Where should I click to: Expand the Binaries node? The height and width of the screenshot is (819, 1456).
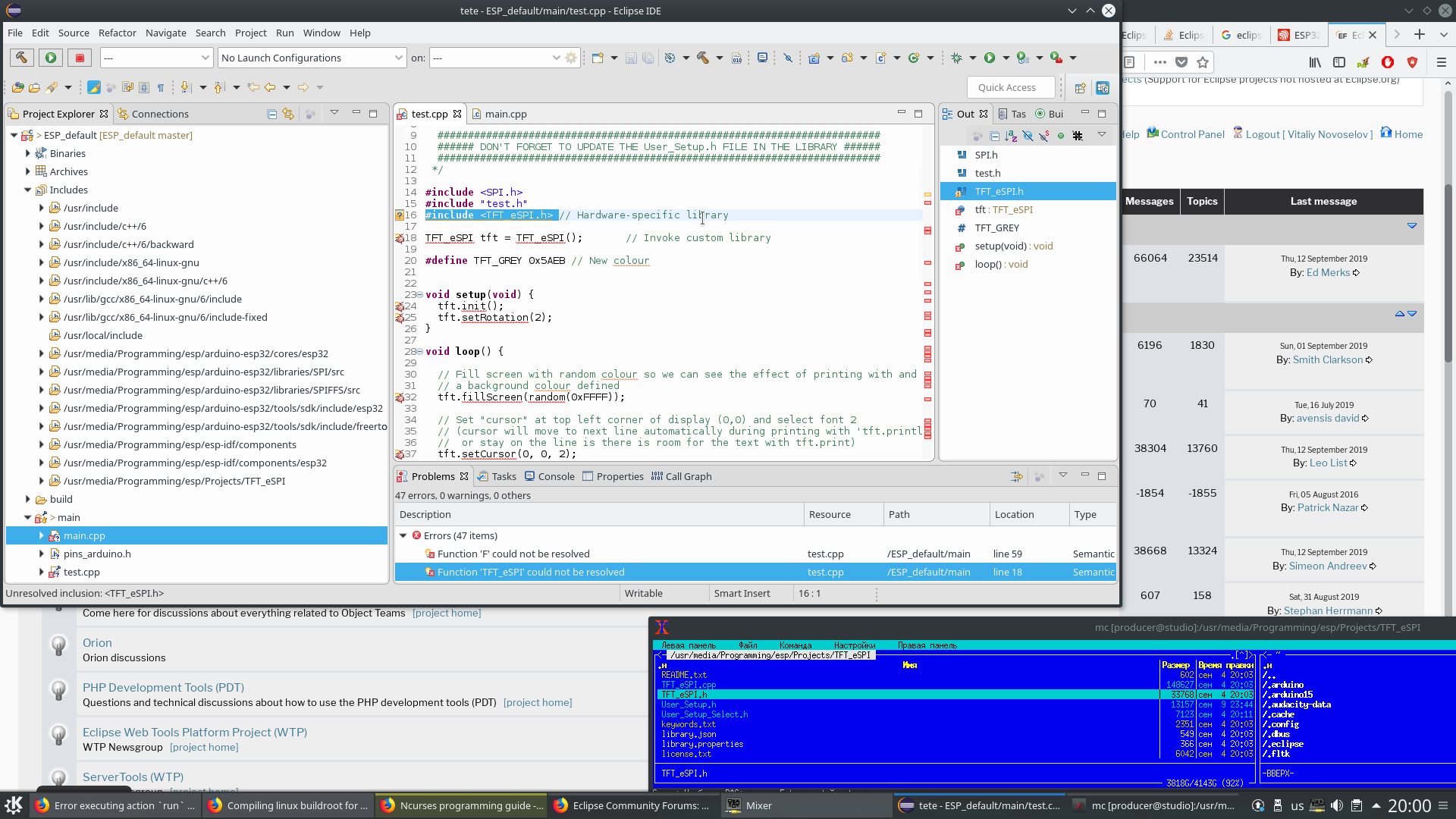click(x=28, y=153)
